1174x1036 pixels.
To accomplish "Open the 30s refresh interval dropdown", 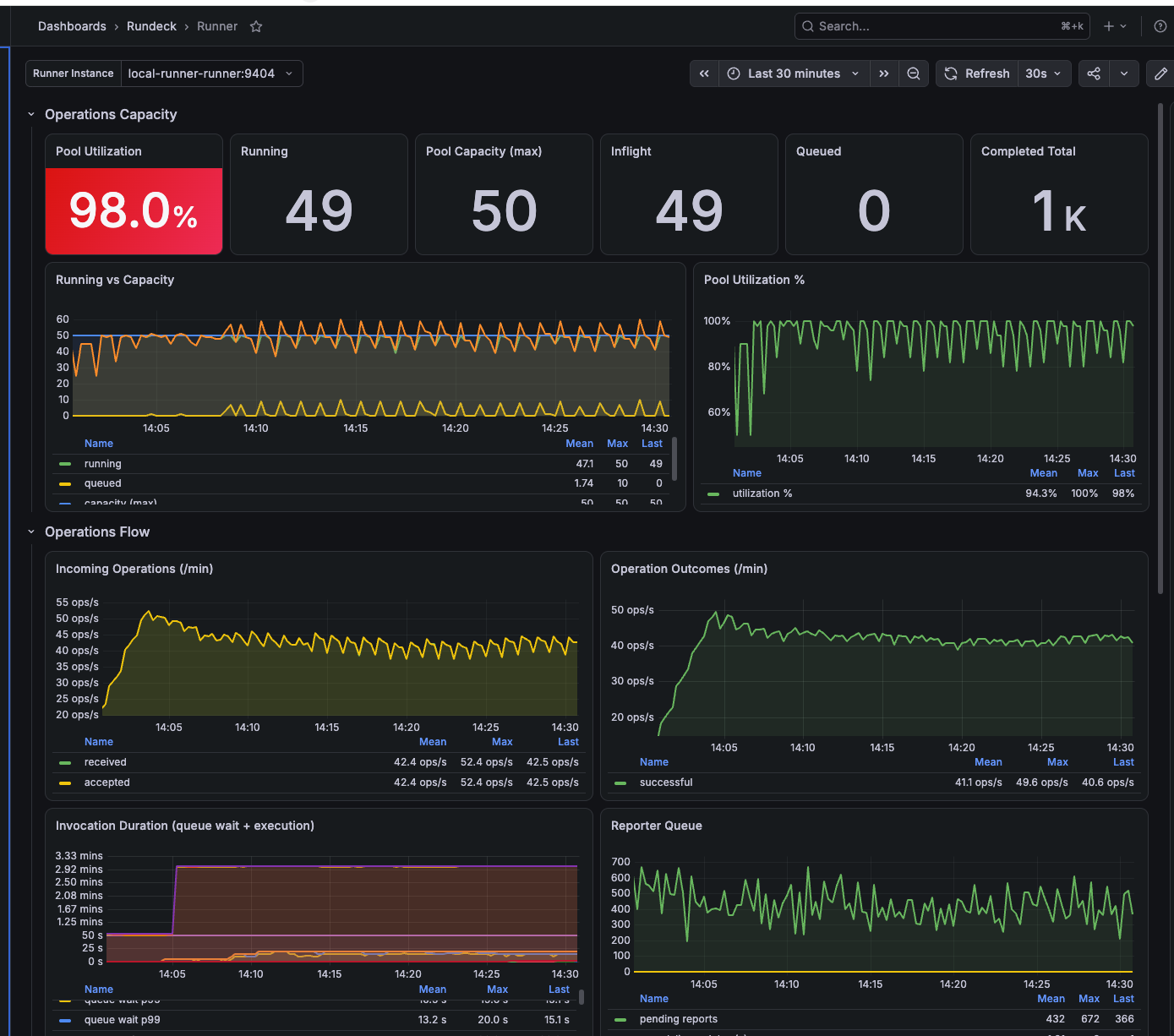I will pos(1044,74).
